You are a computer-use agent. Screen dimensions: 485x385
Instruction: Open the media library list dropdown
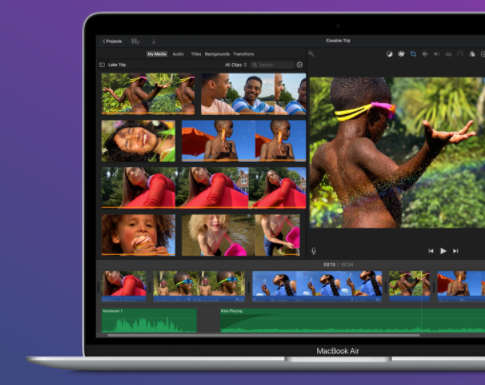tap(135, 41)
